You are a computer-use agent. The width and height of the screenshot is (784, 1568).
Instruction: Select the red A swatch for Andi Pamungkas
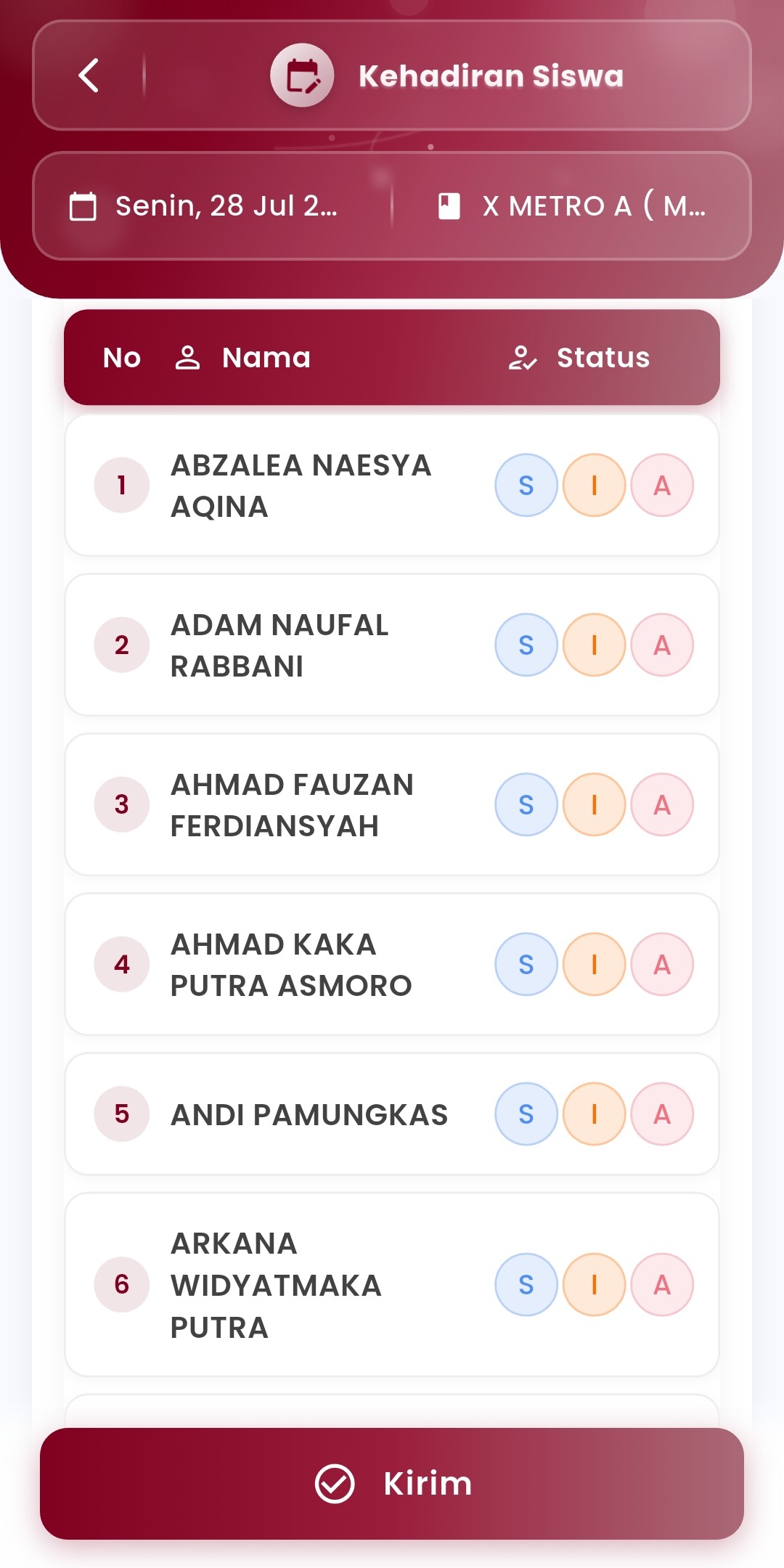pos(662,1114)
